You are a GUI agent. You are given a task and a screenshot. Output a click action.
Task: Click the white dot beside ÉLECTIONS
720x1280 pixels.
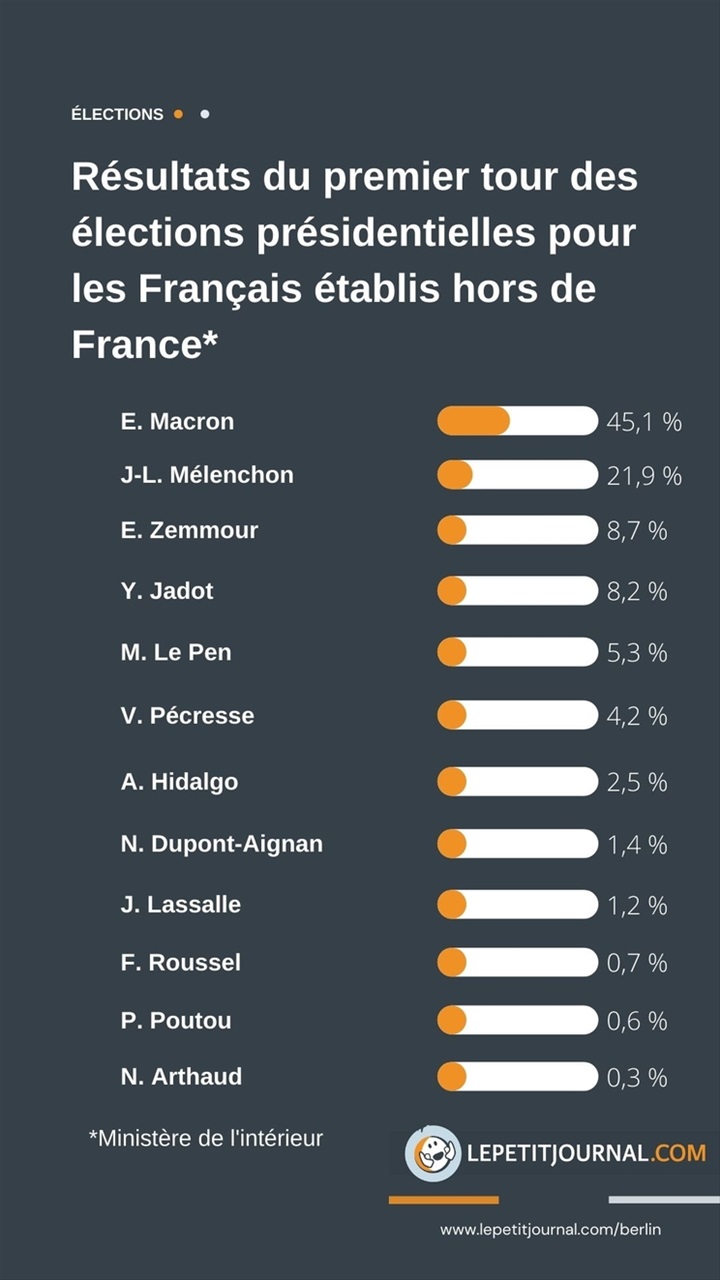[205, 114]
